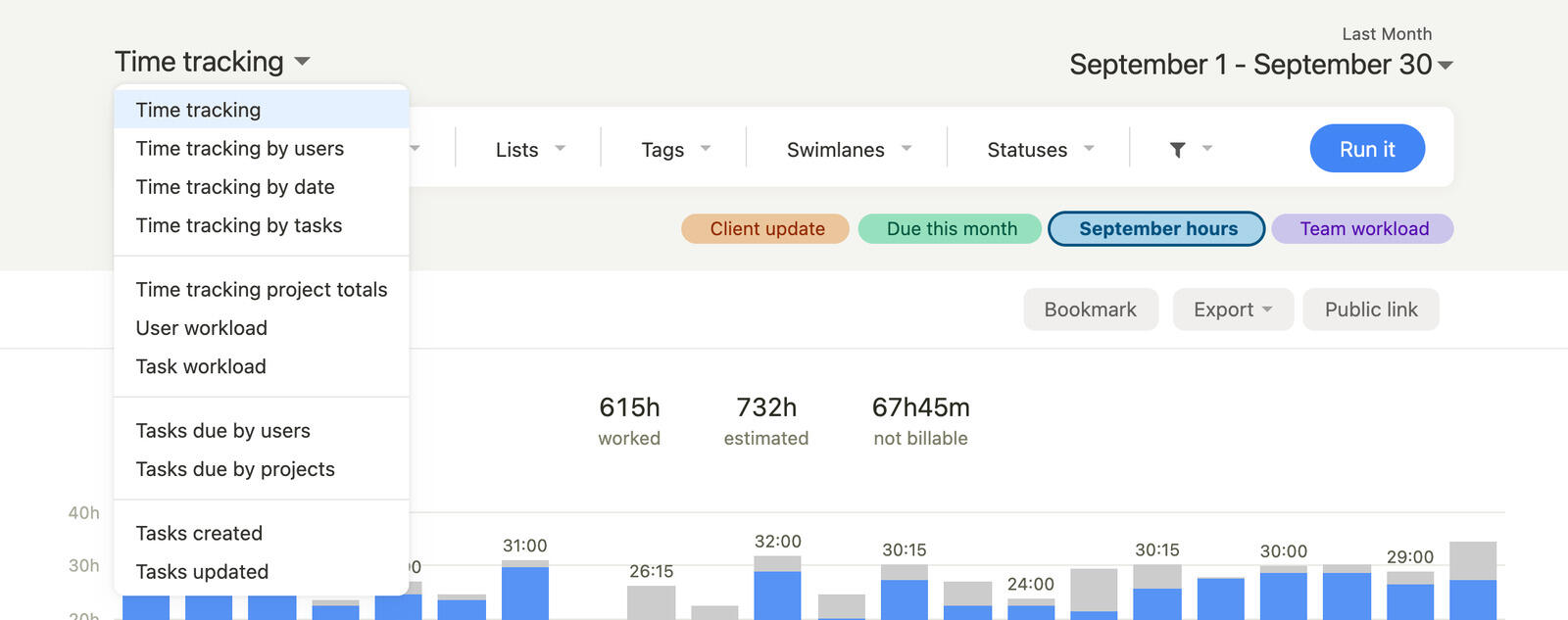Create a Public link for the report
The width and height of the screenshot is (1568, 620).
tap(1371, 310)
